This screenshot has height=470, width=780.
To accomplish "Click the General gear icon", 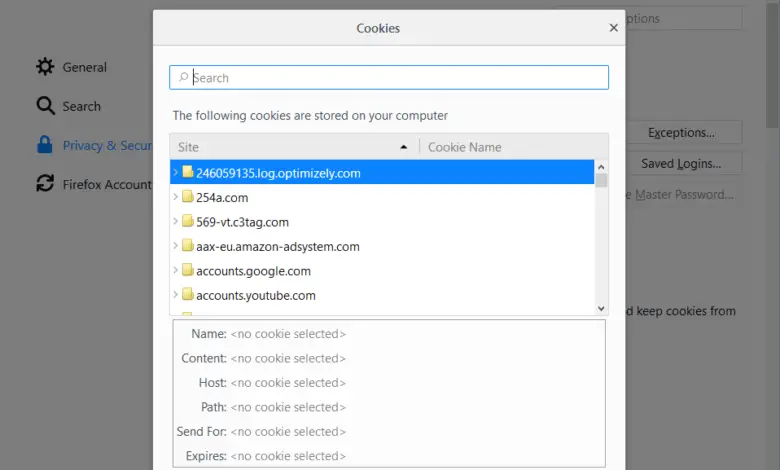I will click(x=45, y=67).
